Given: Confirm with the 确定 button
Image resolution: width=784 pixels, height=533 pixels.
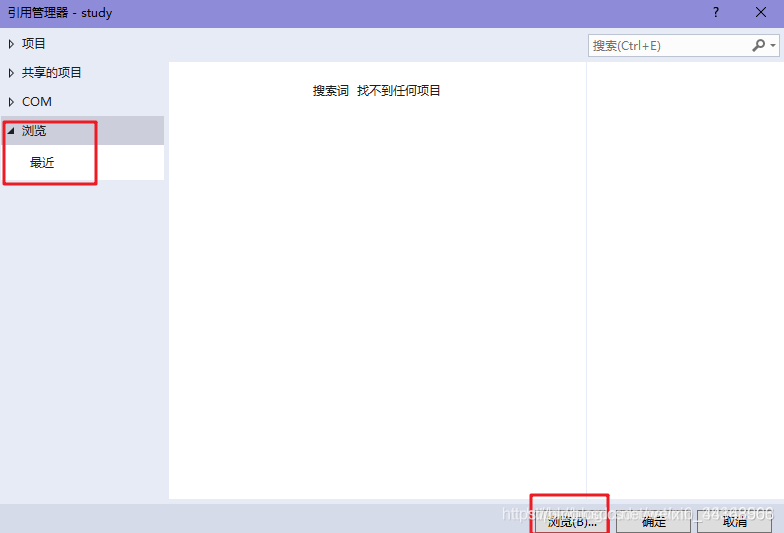Looking at the screenshot, I should (x=654, y=522).
